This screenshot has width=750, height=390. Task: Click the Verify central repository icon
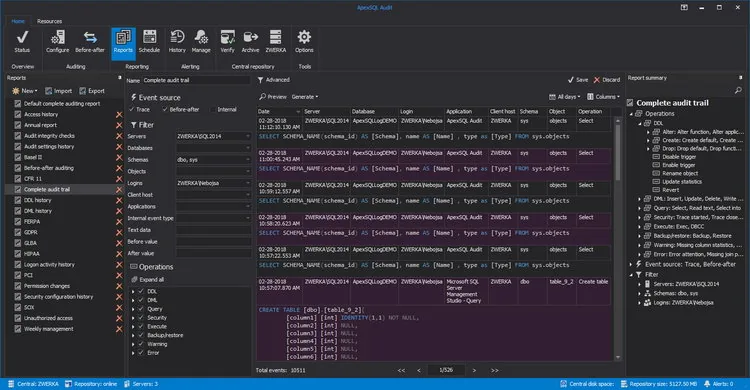pos(228,42)
